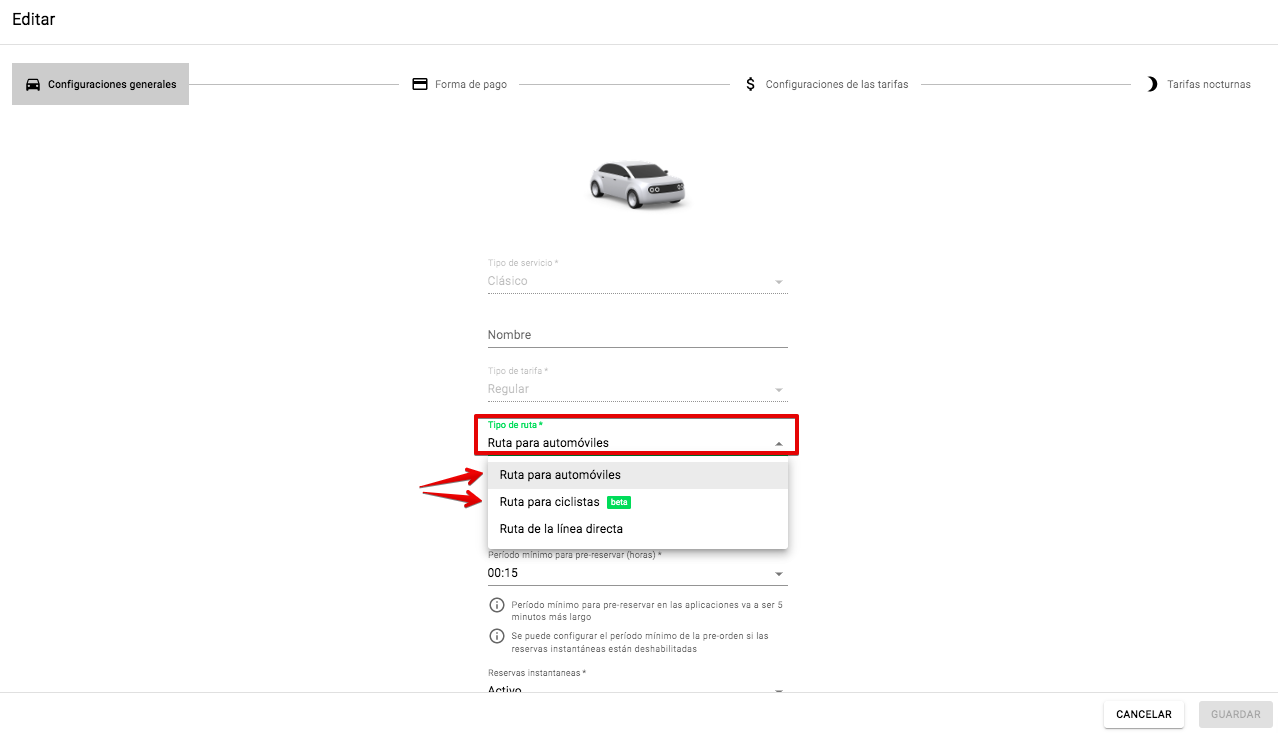Click the white car vehicle image

coord(637,183)
